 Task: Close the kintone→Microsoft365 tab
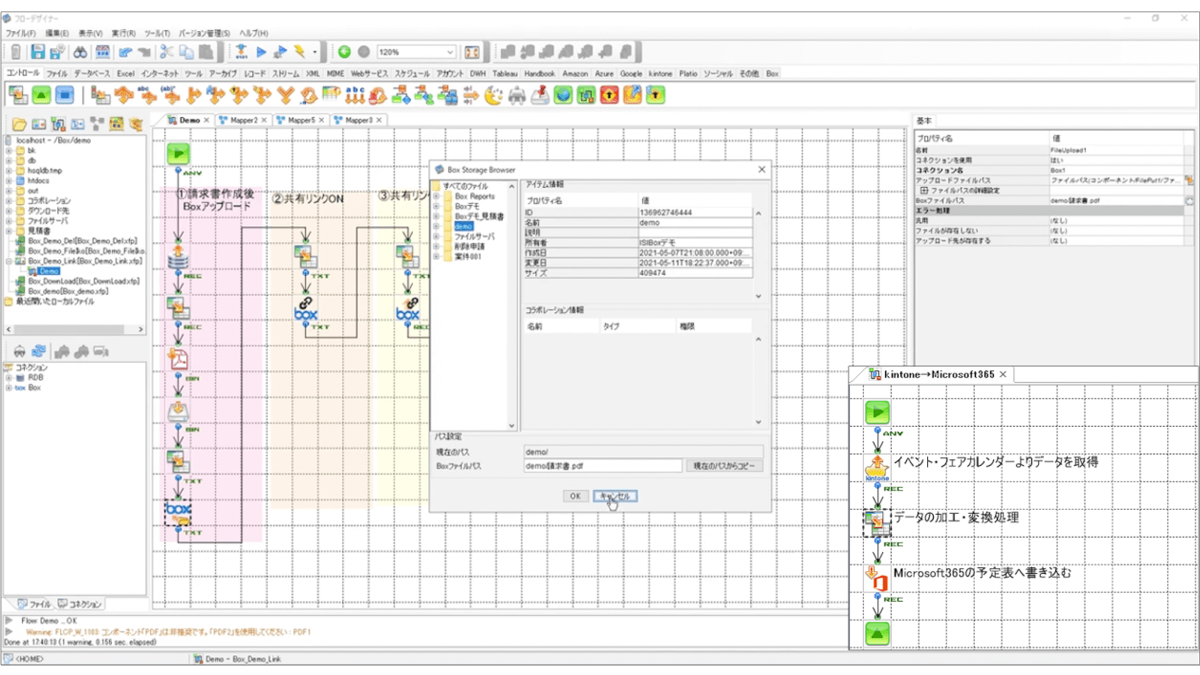pos(1004,374)
